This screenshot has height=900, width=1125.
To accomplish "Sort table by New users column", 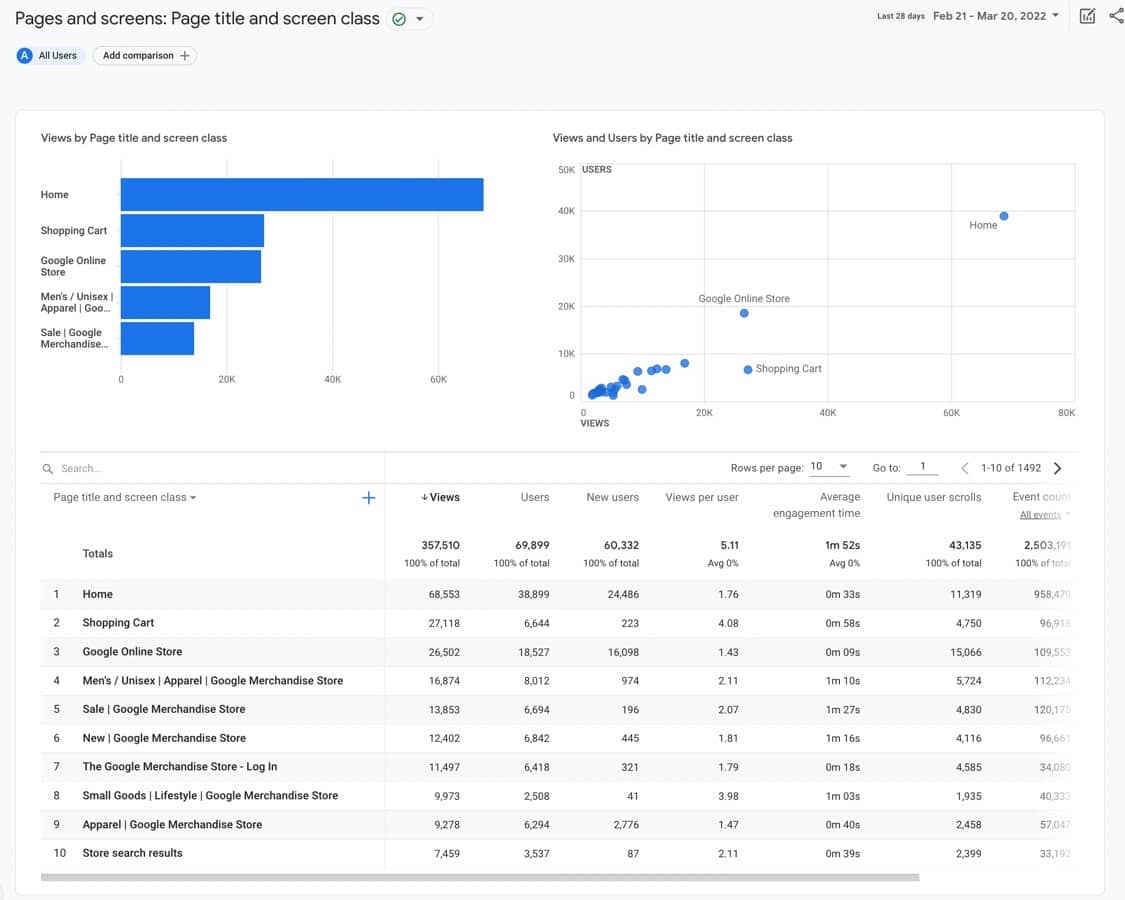I will (x=612, y=497).
